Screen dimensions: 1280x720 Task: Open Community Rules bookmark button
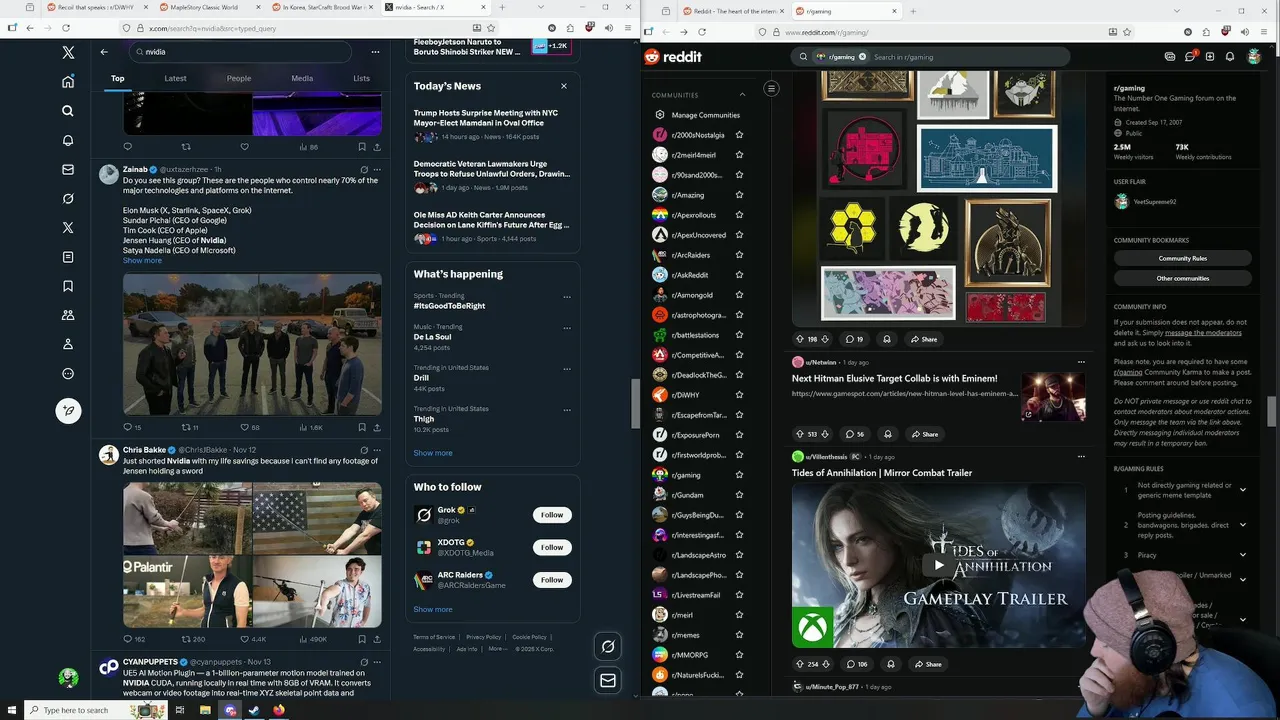tap(1183, 258)
